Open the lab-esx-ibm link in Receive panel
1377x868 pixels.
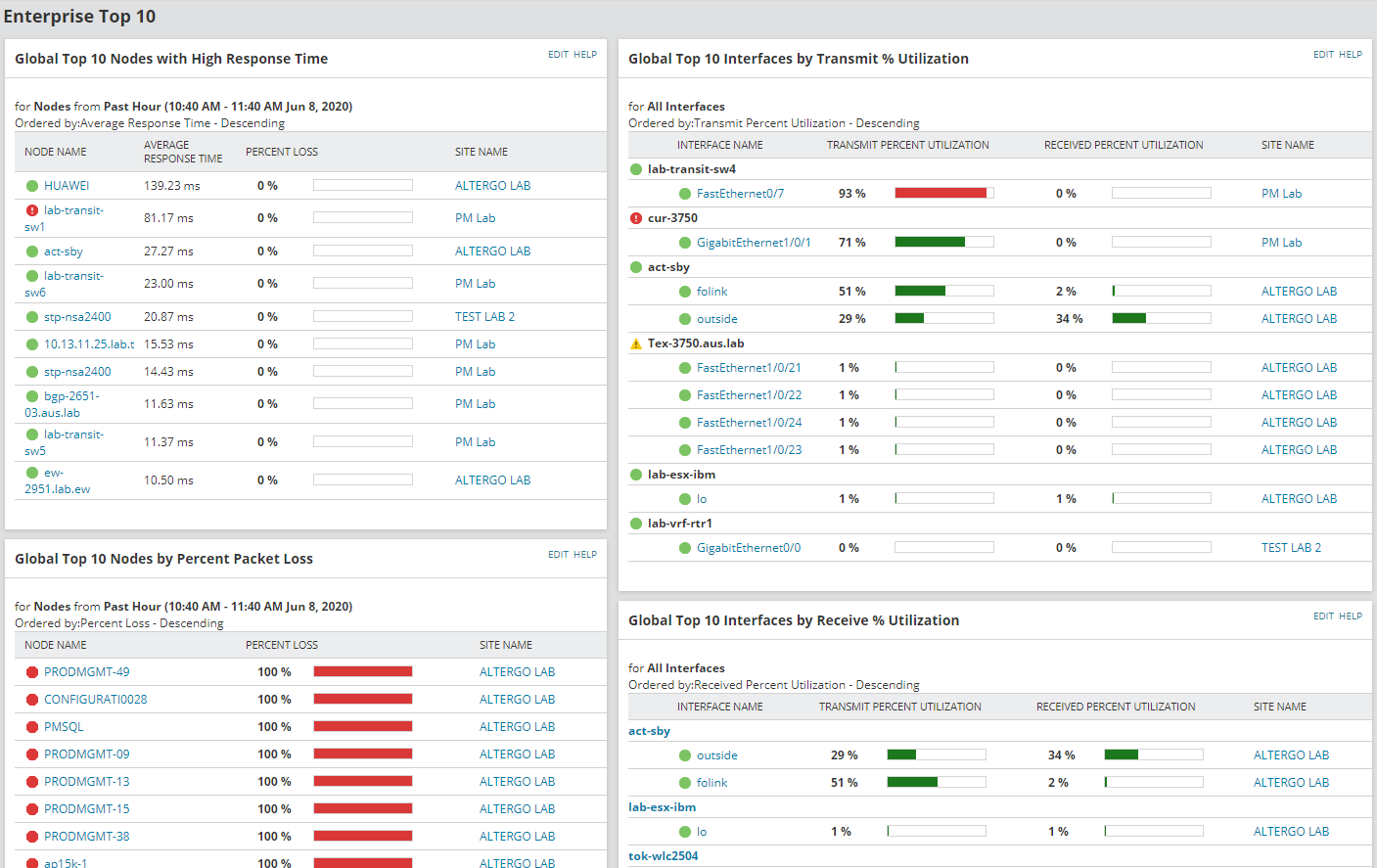tap(662, 807)
